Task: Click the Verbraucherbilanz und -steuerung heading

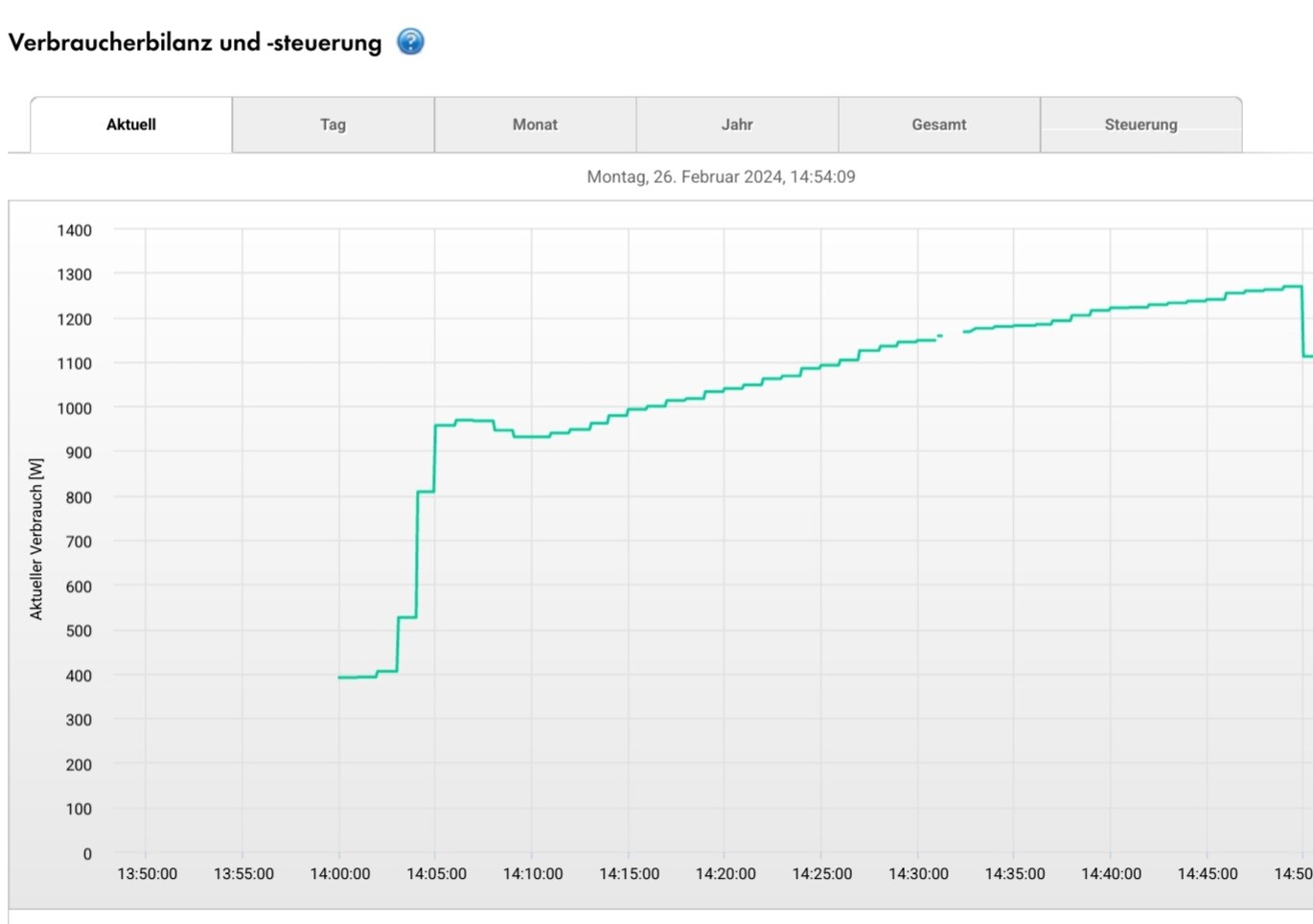Action: (195, 42)
